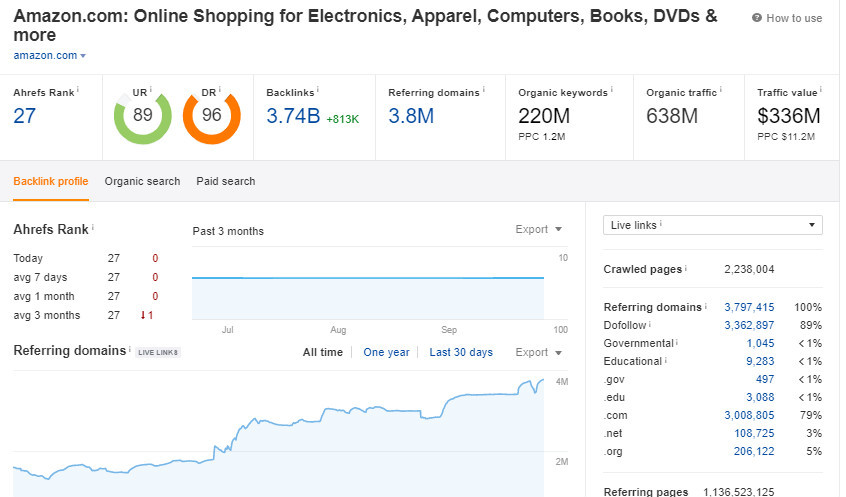Viewport: 846px width, 497px height.
Task: Click the info icon beside Ahrefs Rank metric
Action: [x=78, y=89]
